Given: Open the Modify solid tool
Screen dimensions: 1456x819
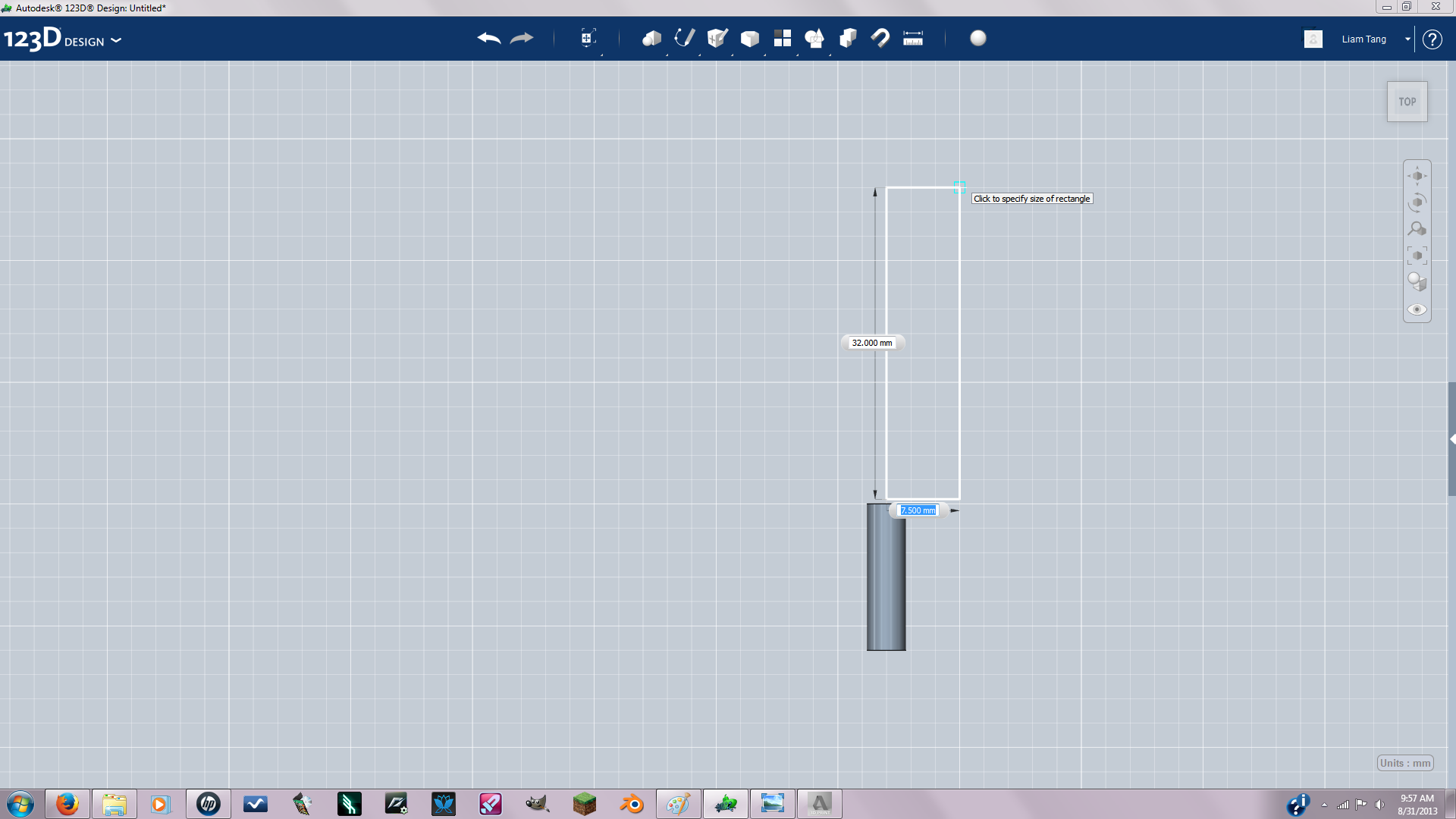Looking at the screenshot, I should tap(749, 38).
